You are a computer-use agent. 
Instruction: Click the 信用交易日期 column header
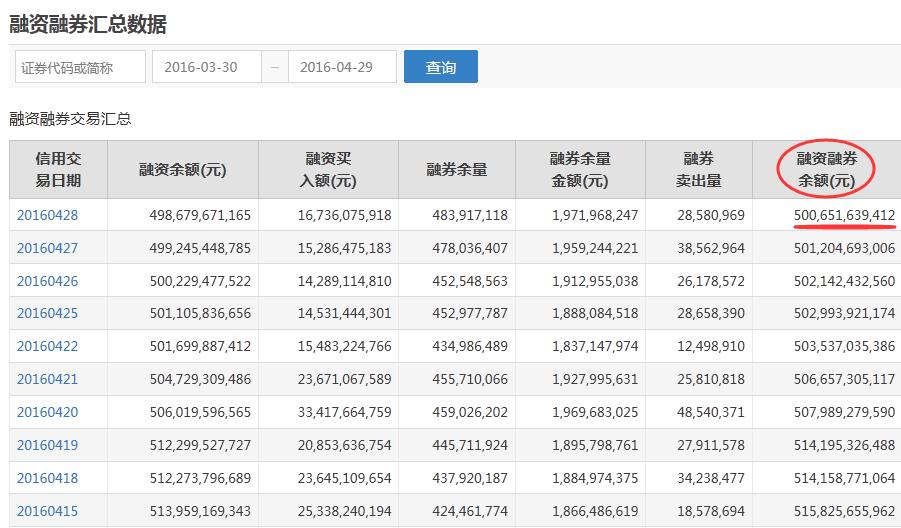58,170
